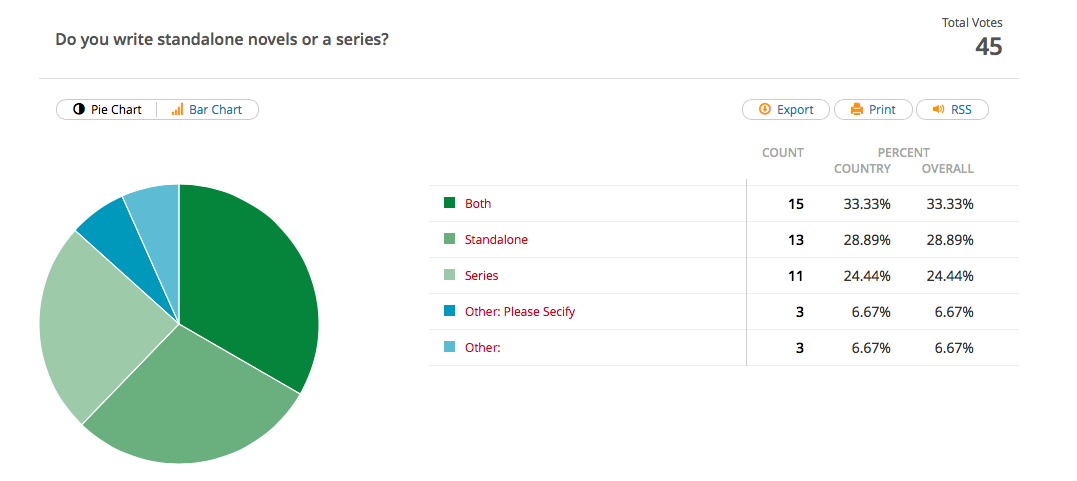Click the half-circle Pie Chart icon
The image size is (1077, 481).
(79, 110)
